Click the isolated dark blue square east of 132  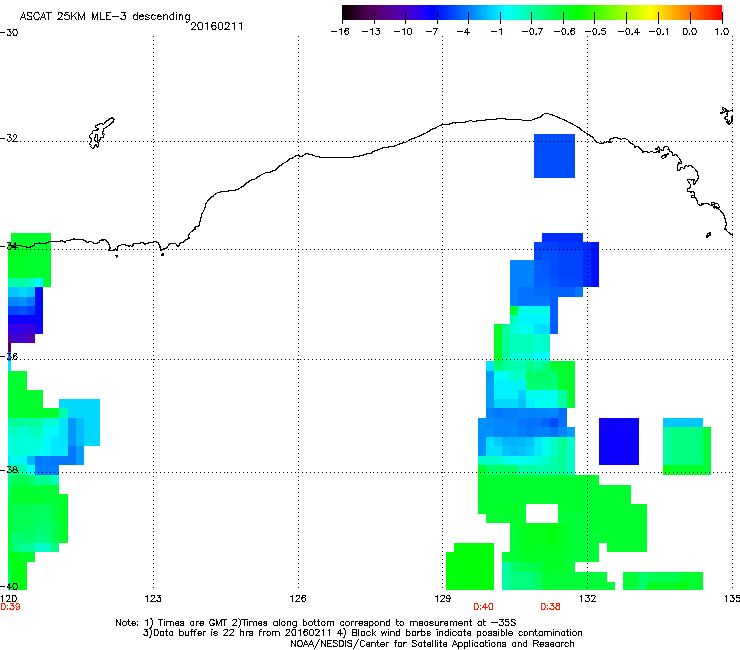tap(619, 441)
